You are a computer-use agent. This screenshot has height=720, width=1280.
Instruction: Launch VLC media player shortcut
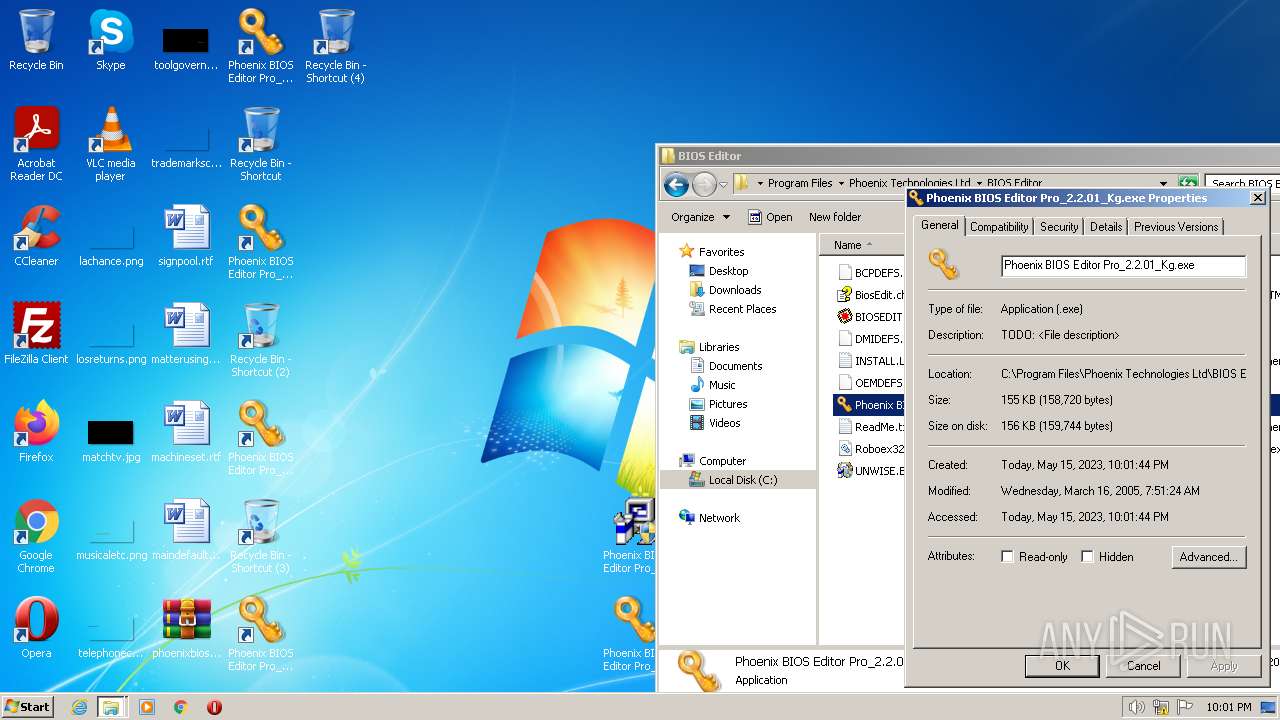pyautogui.click(x=111, y=144)
